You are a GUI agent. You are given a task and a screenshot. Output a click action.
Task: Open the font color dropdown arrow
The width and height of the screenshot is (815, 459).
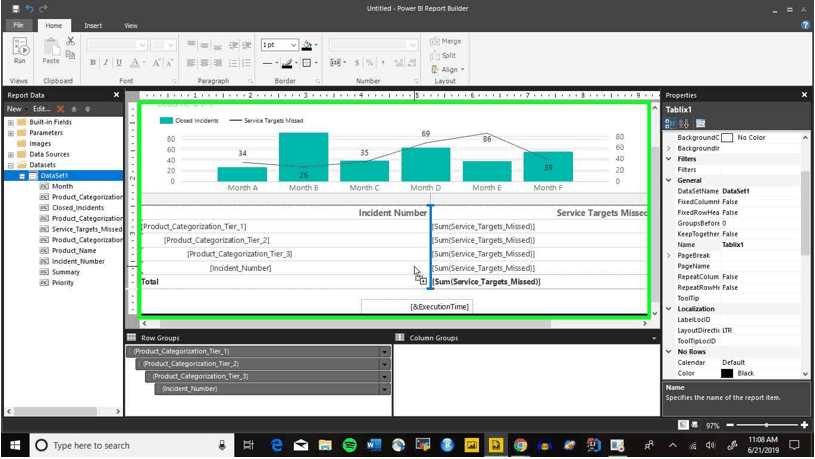coord(144,63)
